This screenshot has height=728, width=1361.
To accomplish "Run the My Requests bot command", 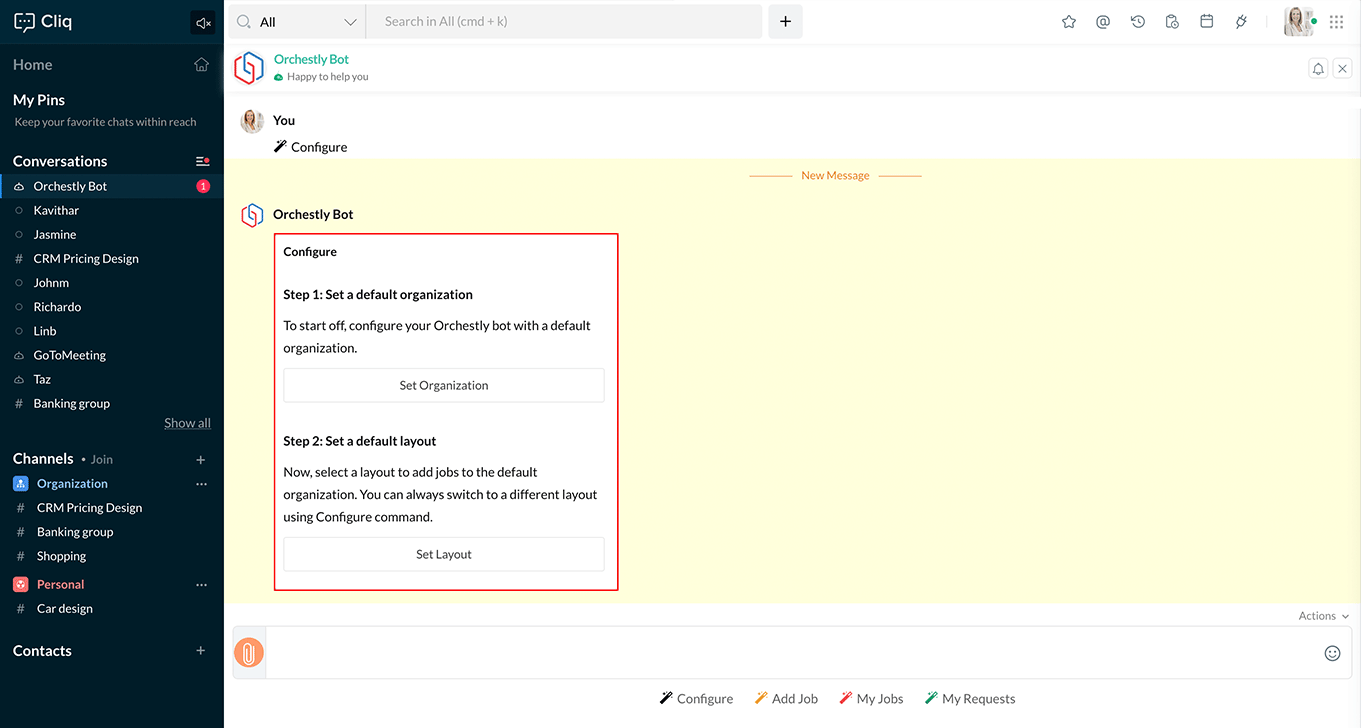I will [x=969, y=699].
